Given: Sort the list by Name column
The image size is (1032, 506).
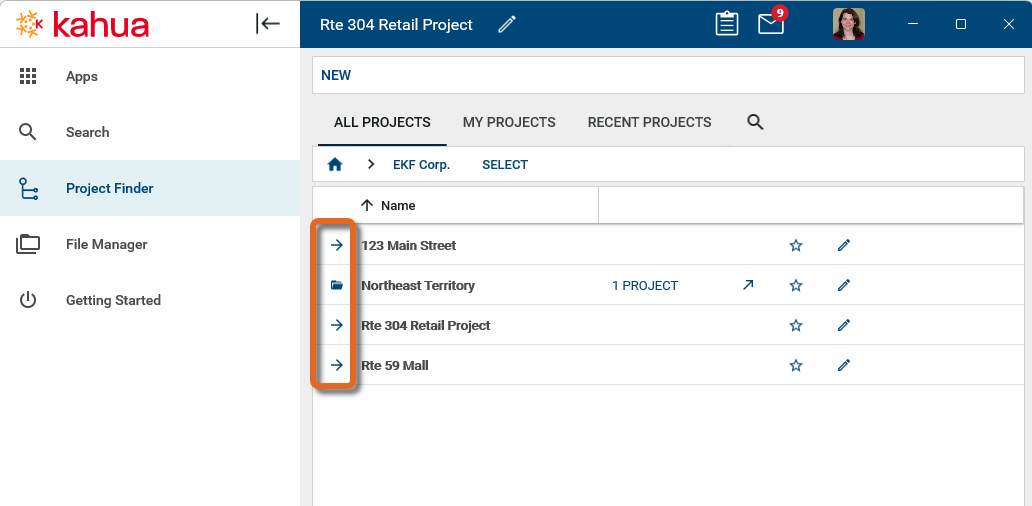Looking at the screenshot, I should click(x=397, y=205).
